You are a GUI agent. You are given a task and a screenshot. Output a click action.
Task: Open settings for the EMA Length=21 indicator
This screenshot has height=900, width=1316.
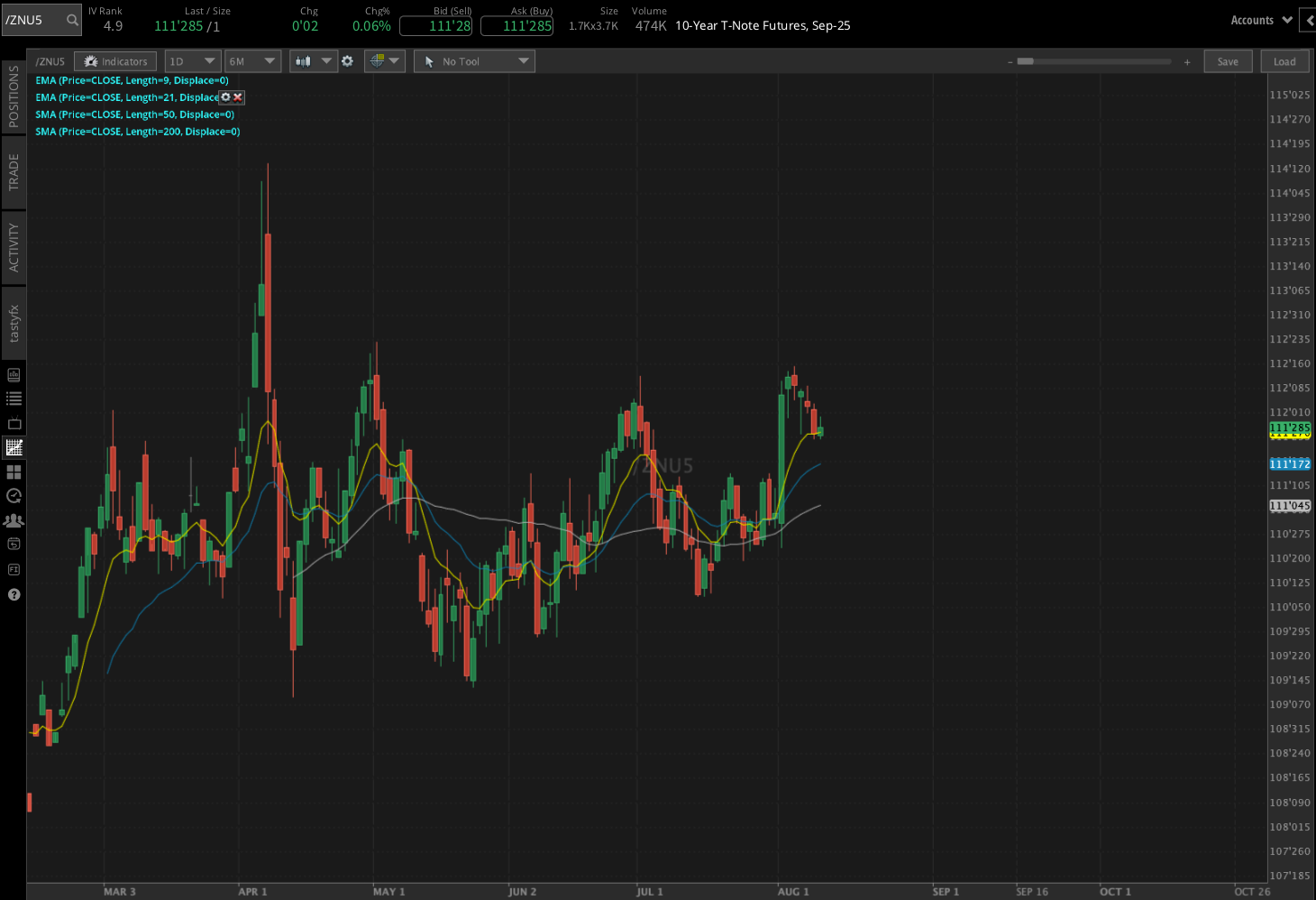(224, 97)
